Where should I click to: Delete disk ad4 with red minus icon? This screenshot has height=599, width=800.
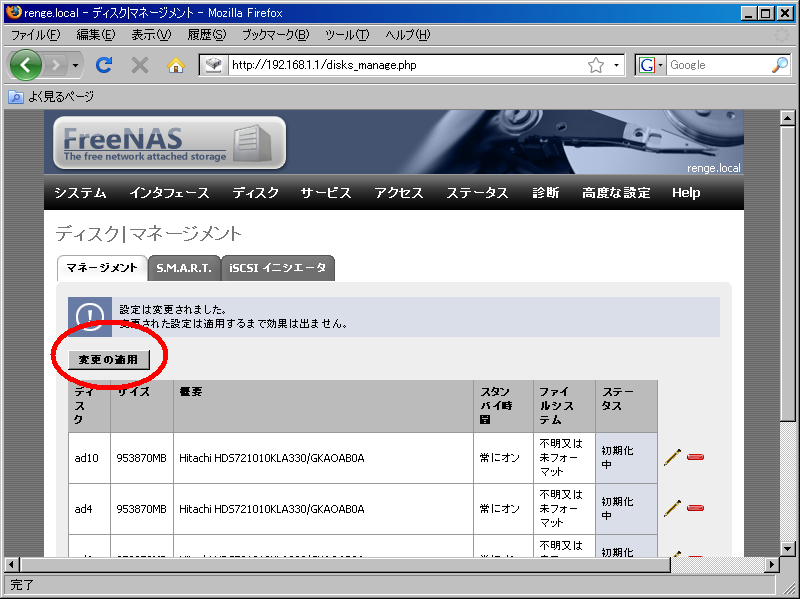(695, 508)
